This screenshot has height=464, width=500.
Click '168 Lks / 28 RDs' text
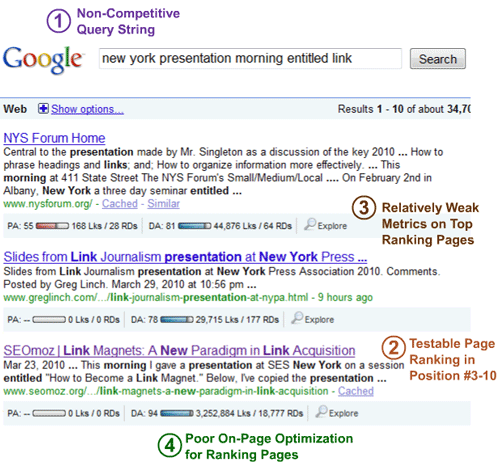tap(104, 226)
